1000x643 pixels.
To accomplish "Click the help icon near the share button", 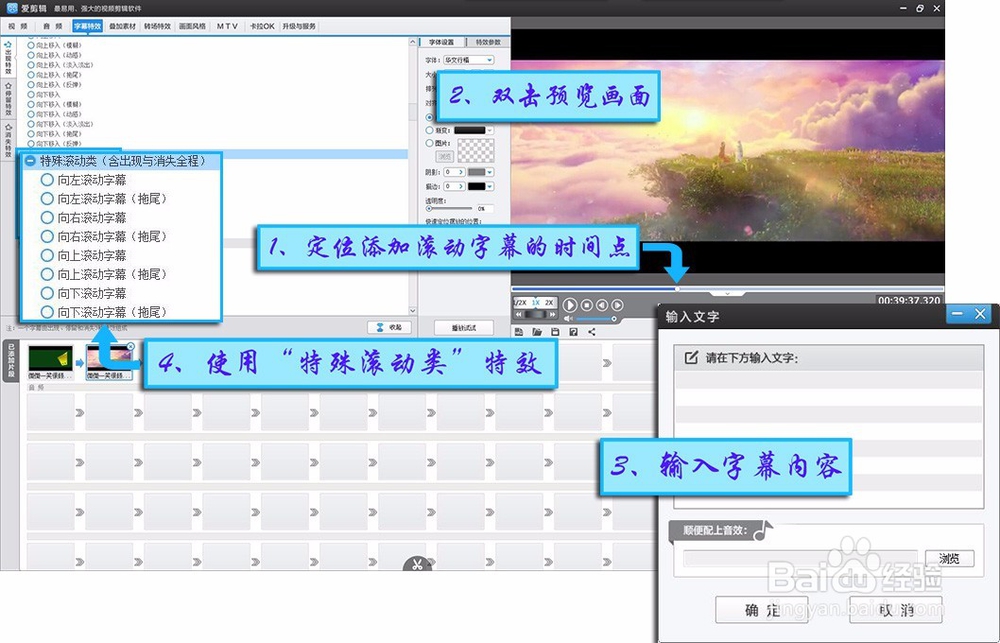I will pos(573,331).
